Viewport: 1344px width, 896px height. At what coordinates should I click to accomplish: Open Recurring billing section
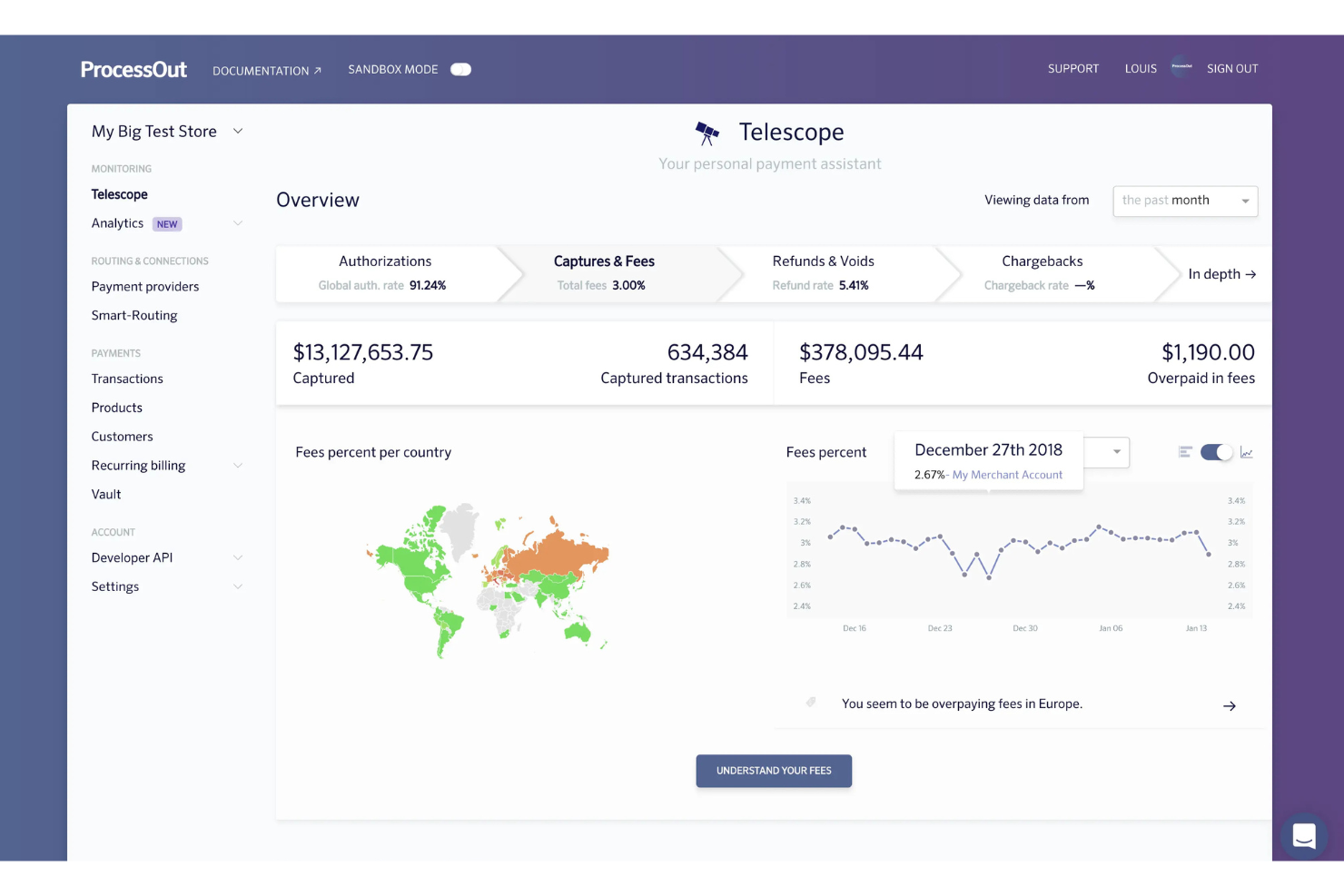(x=138, y=466)
